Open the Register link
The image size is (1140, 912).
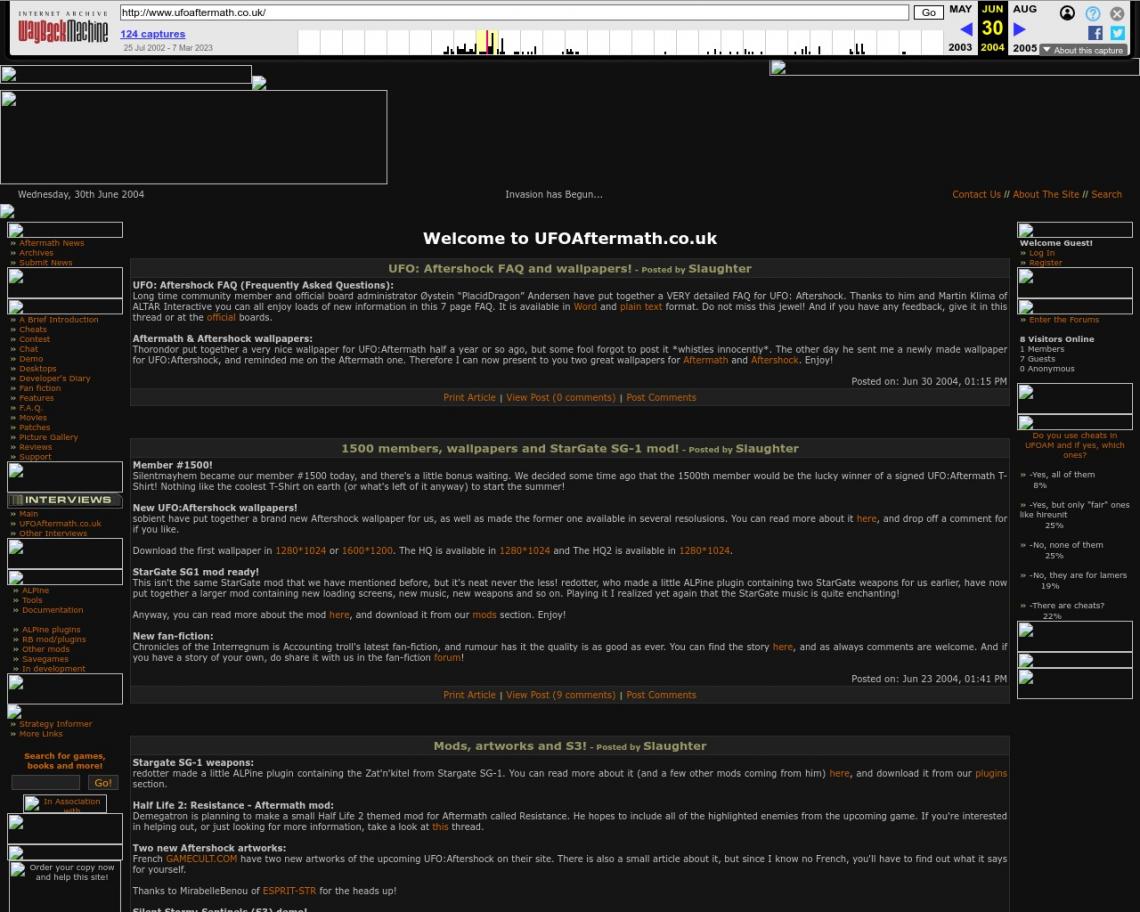click(1045, 263)
